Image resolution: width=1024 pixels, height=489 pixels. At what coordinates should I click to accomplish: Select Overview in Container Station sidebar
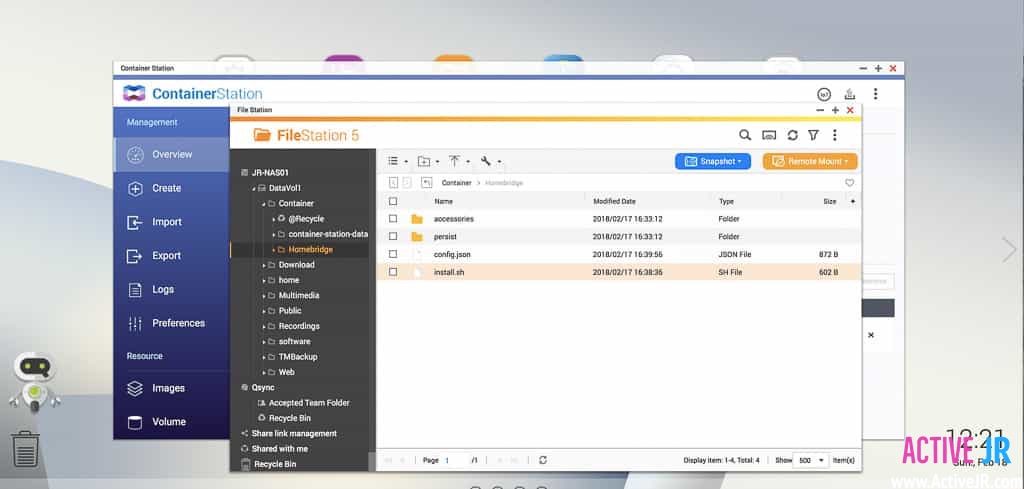[171, 155]
